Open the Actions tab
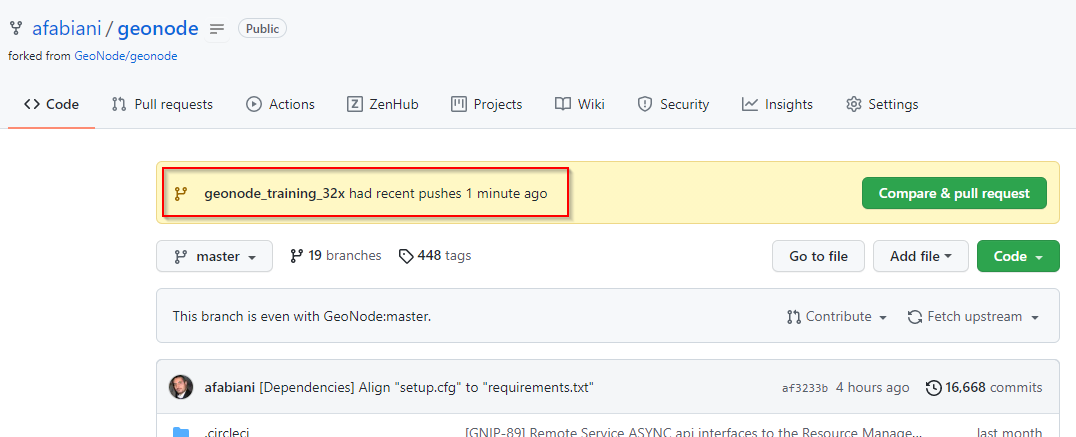 pos(280,104)
